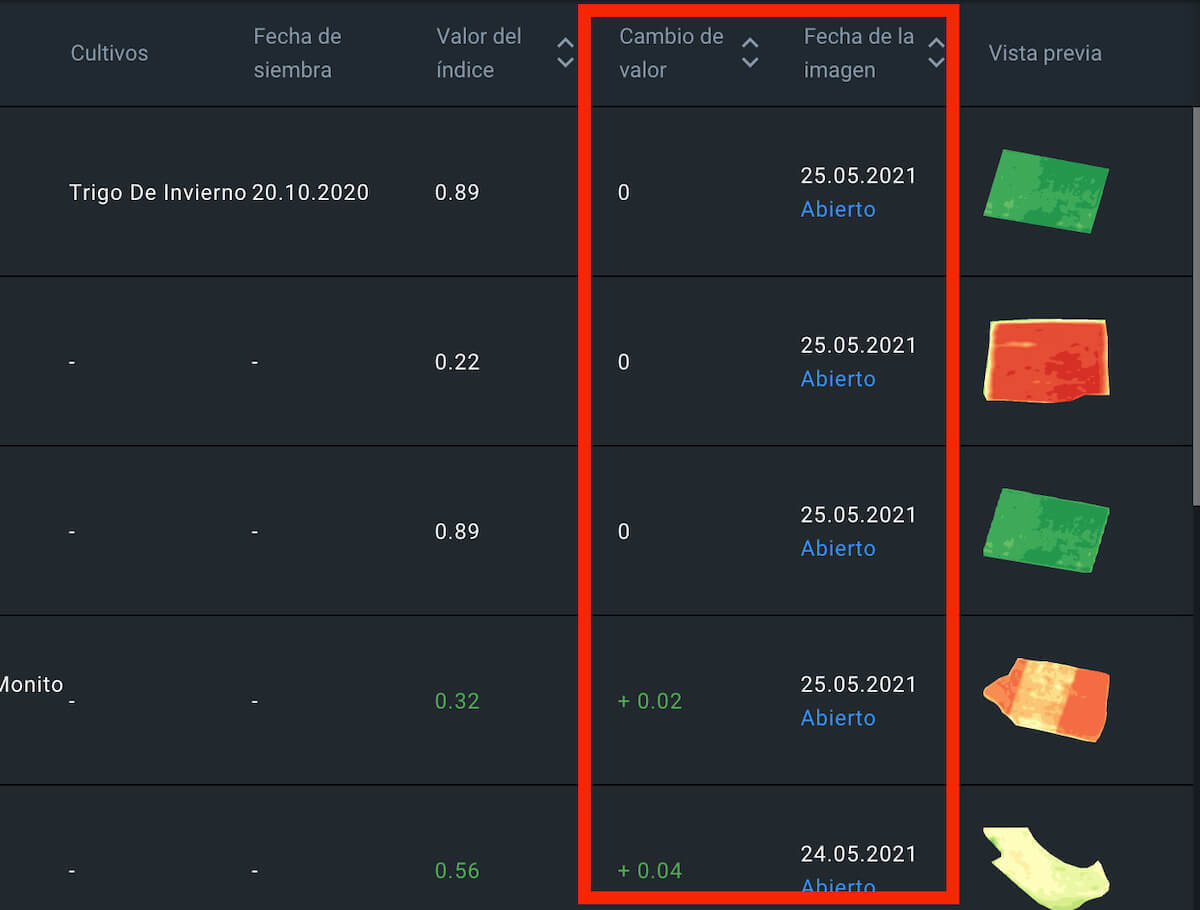The image size is (1200, 910).
Task: Select the Fecha de siembra column header
Action: 297,53
